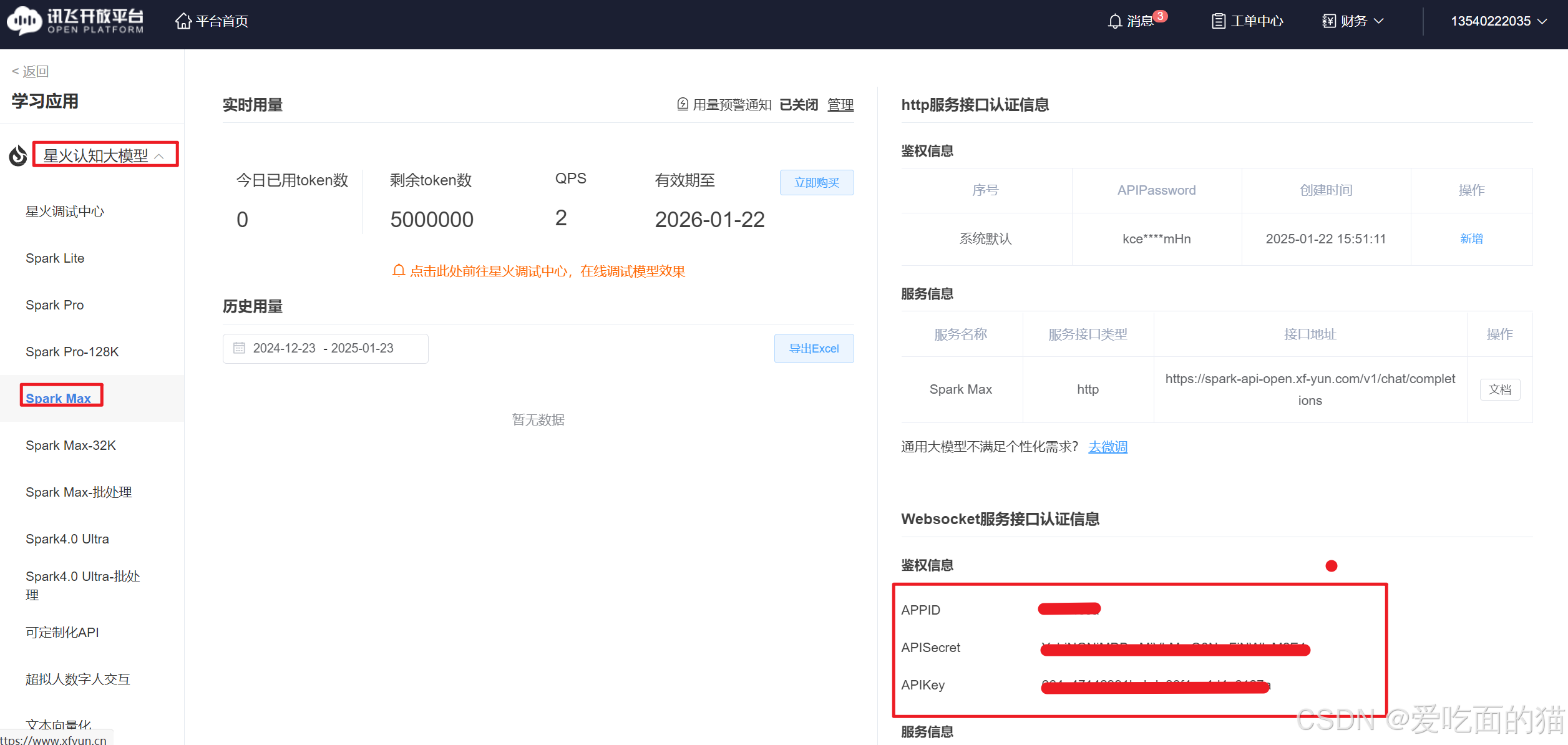
Task: Click the 系统默认 cell
Action: click(986, 239)
